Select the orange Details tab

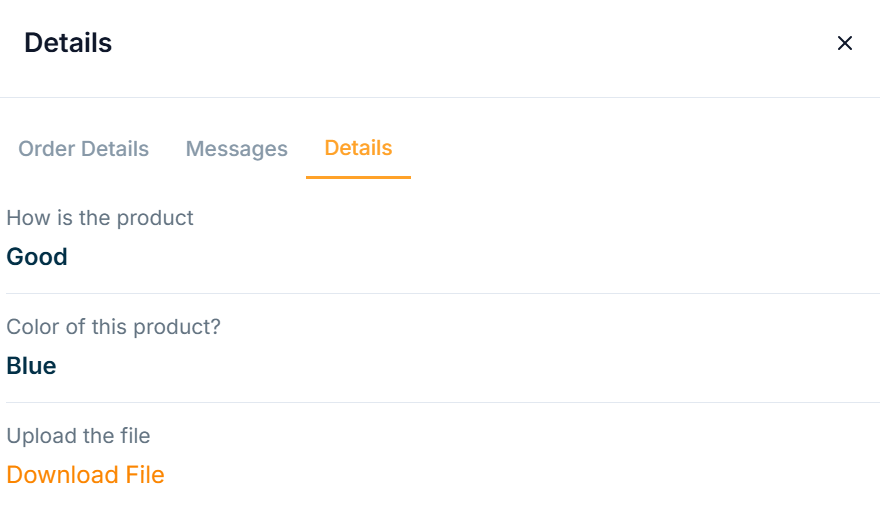(358, 148)
